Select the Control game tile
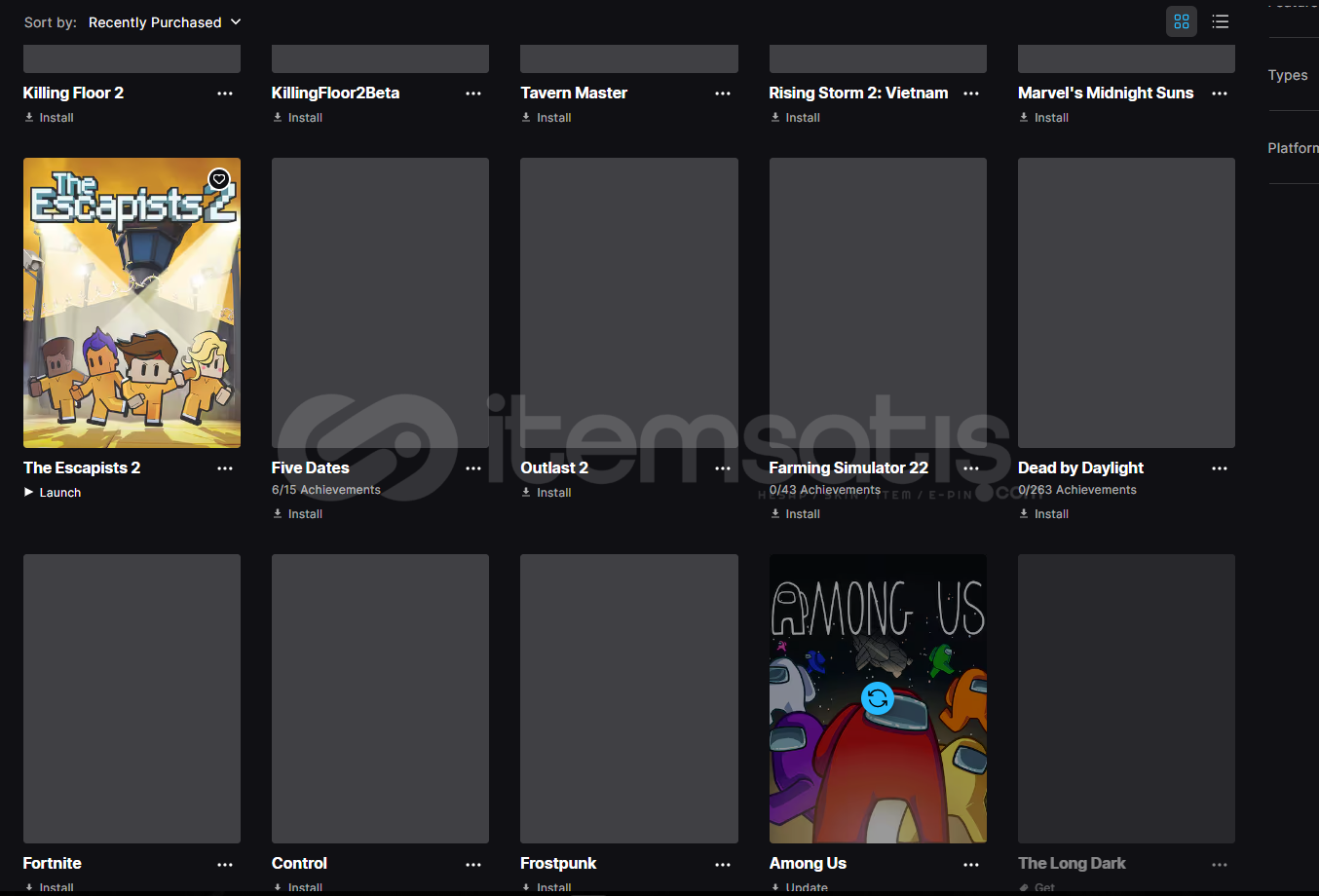The image size is (1319, 896). (x=380, y=698)
